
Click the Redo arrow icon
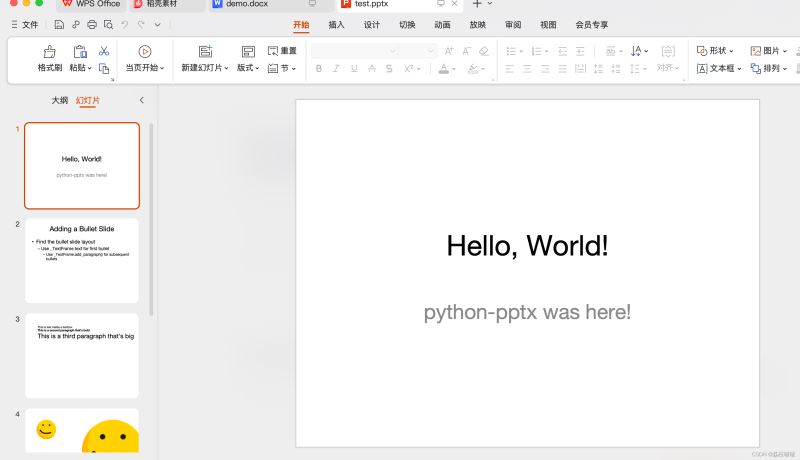[141, 24]
